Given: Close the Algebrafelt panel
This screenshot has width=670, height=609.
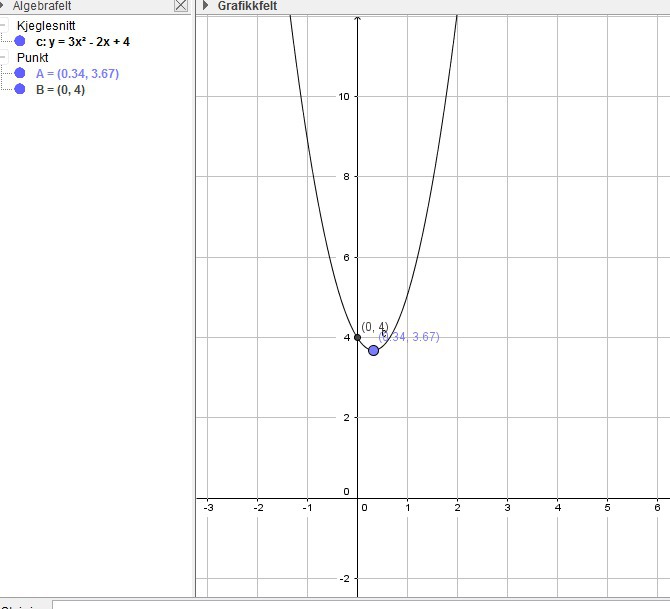Looking at the screenshot, I should click(181, 6).
